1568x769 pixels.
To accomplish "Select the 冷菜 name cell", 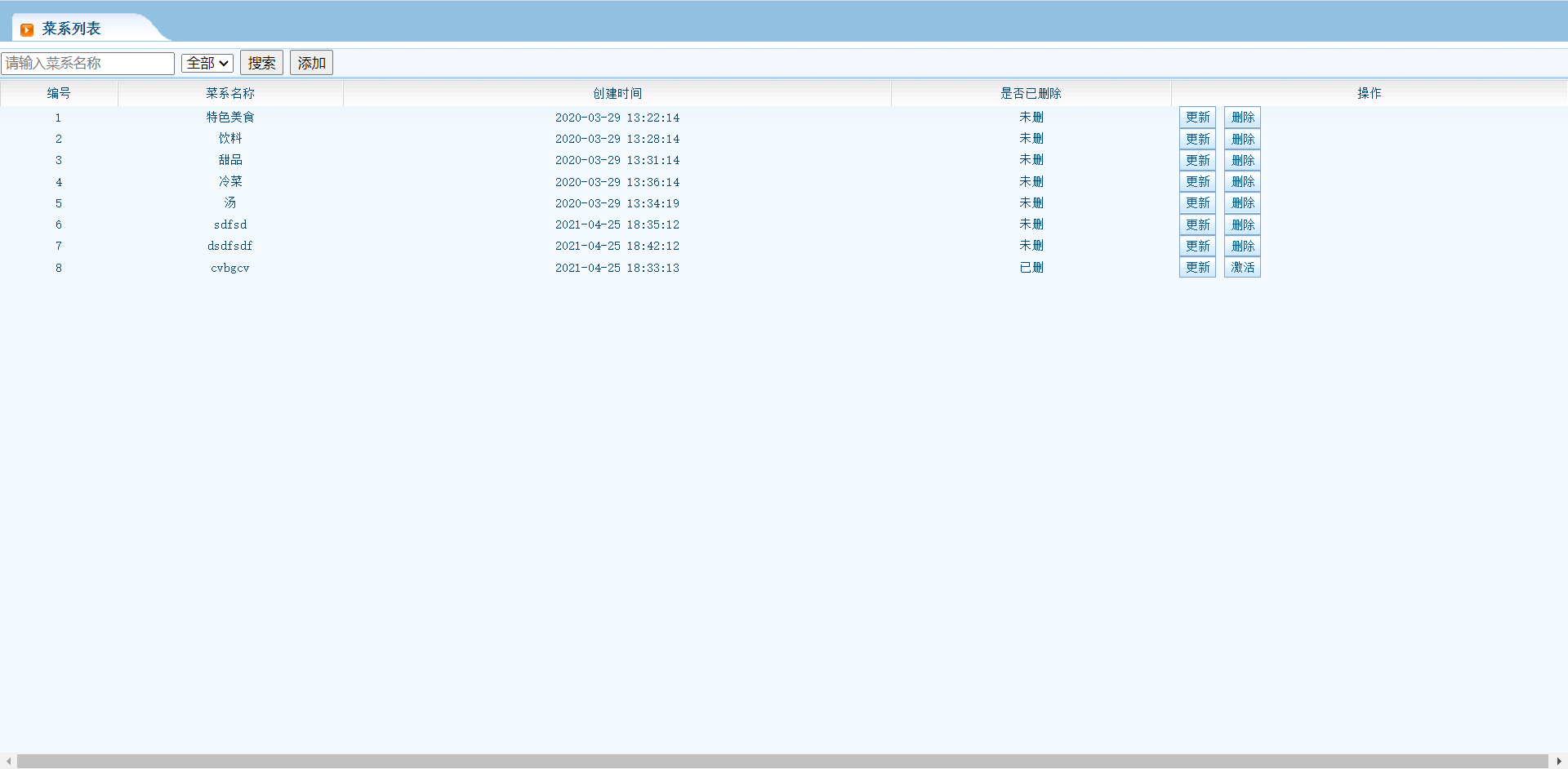I will pos(230,181).
